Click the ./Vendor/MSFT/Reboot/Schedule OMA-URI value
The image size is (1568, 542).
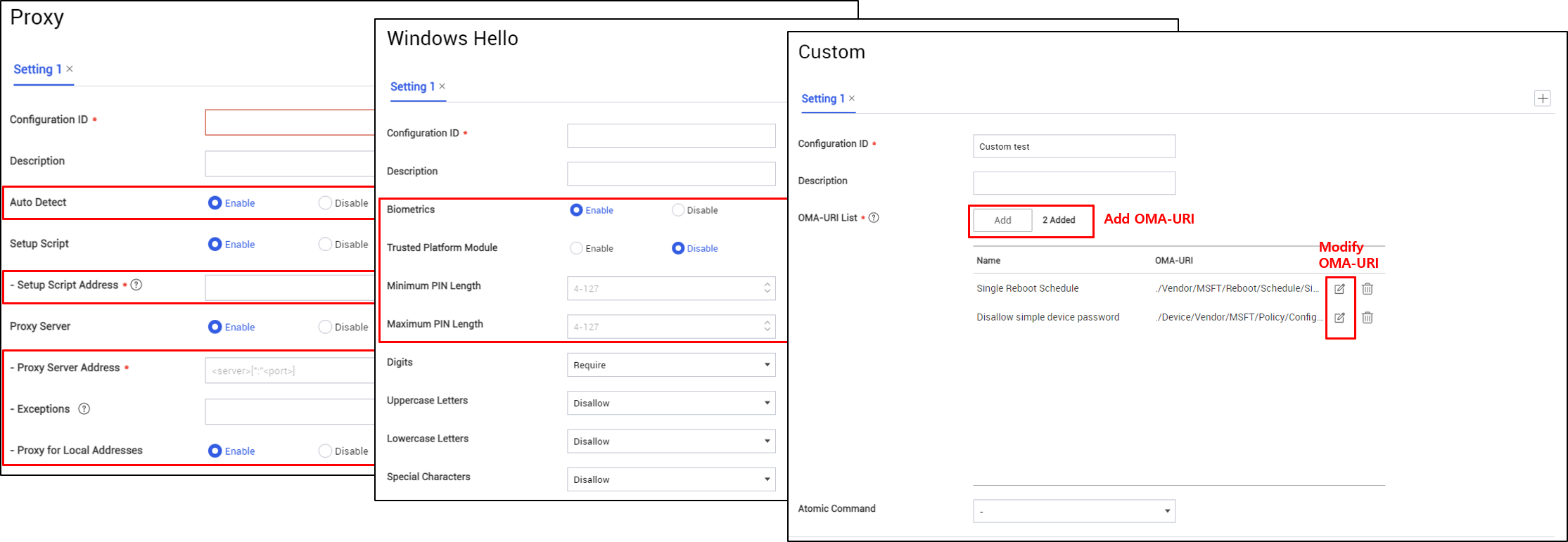pyautogui.click(x=1237, y=288)
